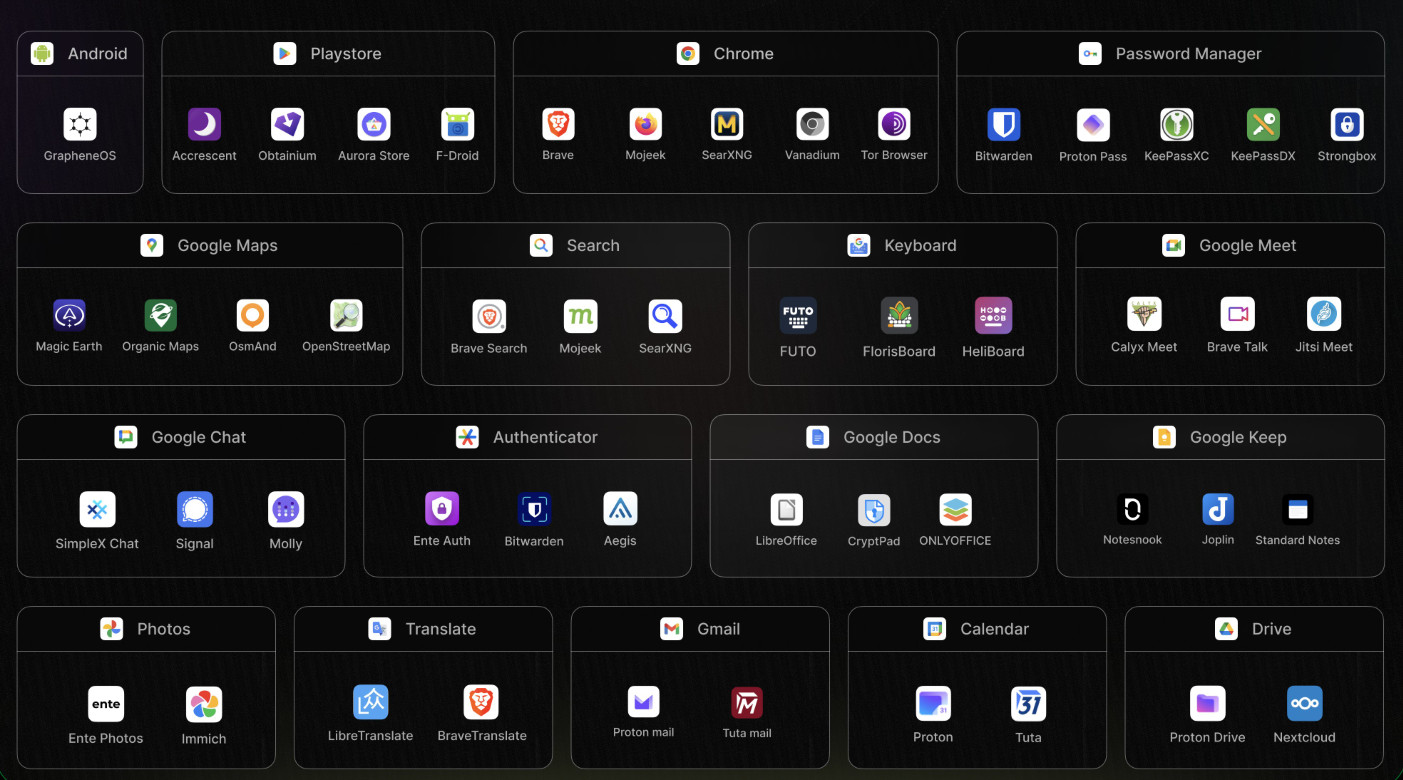Select the Password Manager header label

click(x=1189, y=54)
